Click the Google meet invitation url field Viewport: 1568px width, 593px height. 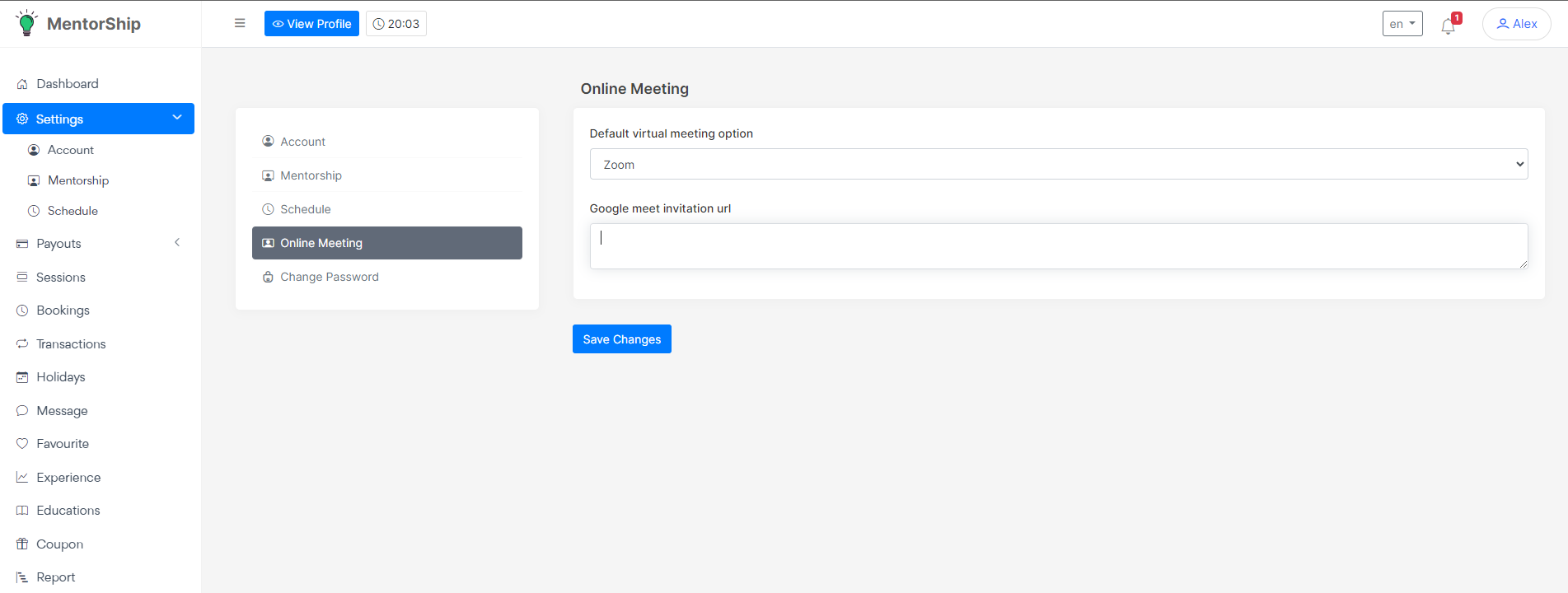pyautogui.click(x=1058, y=245)
